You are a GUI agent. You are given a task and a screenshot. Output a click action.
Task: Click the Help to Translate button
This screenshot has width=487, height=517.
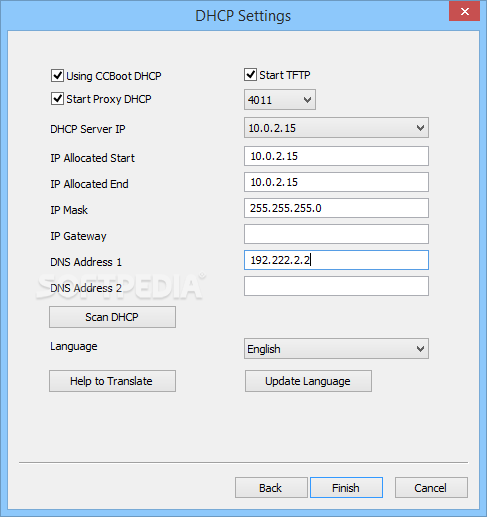coord(112,381)
